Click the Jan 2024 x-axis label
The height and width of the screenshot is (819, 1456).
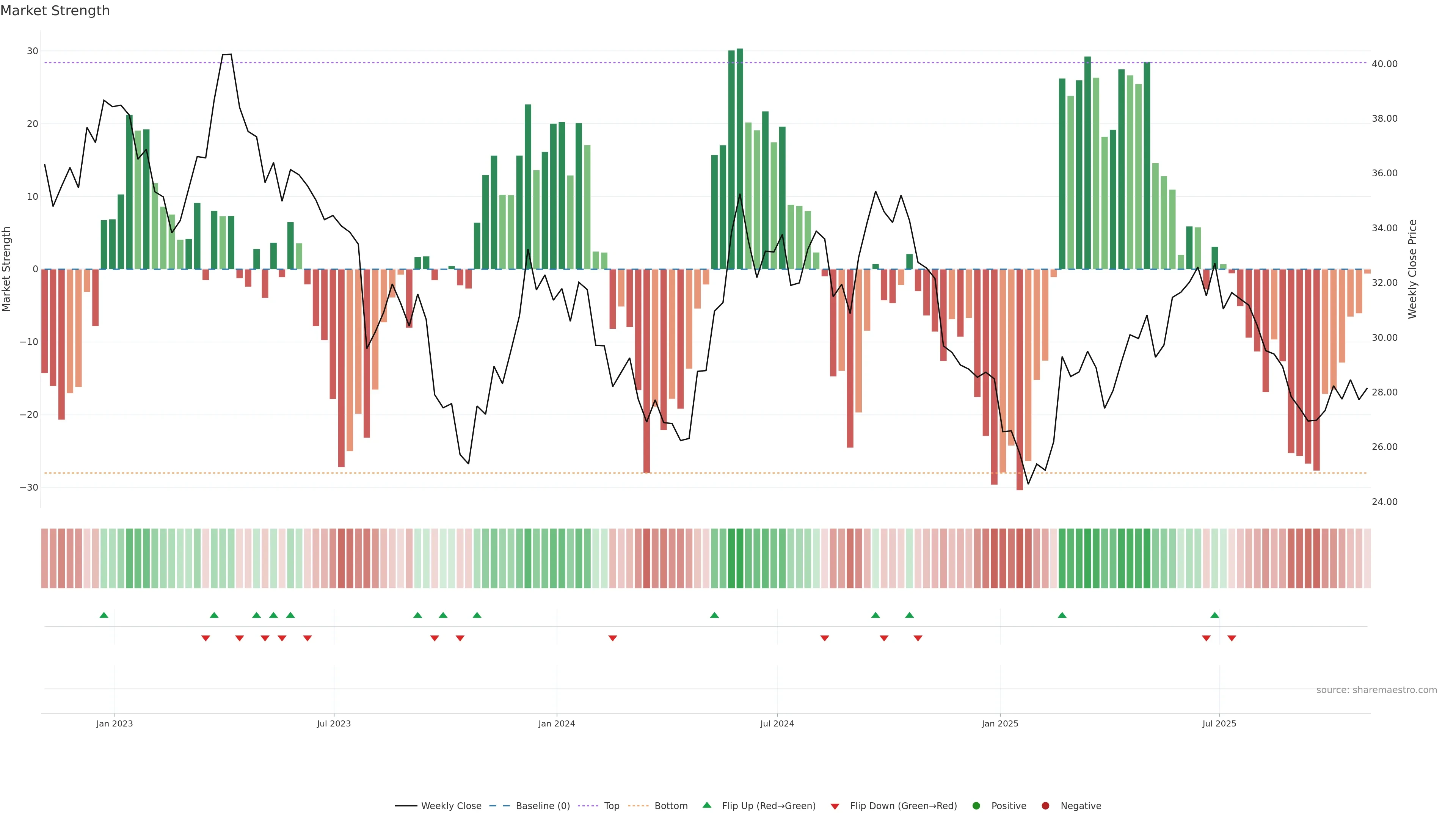(556, 723)
